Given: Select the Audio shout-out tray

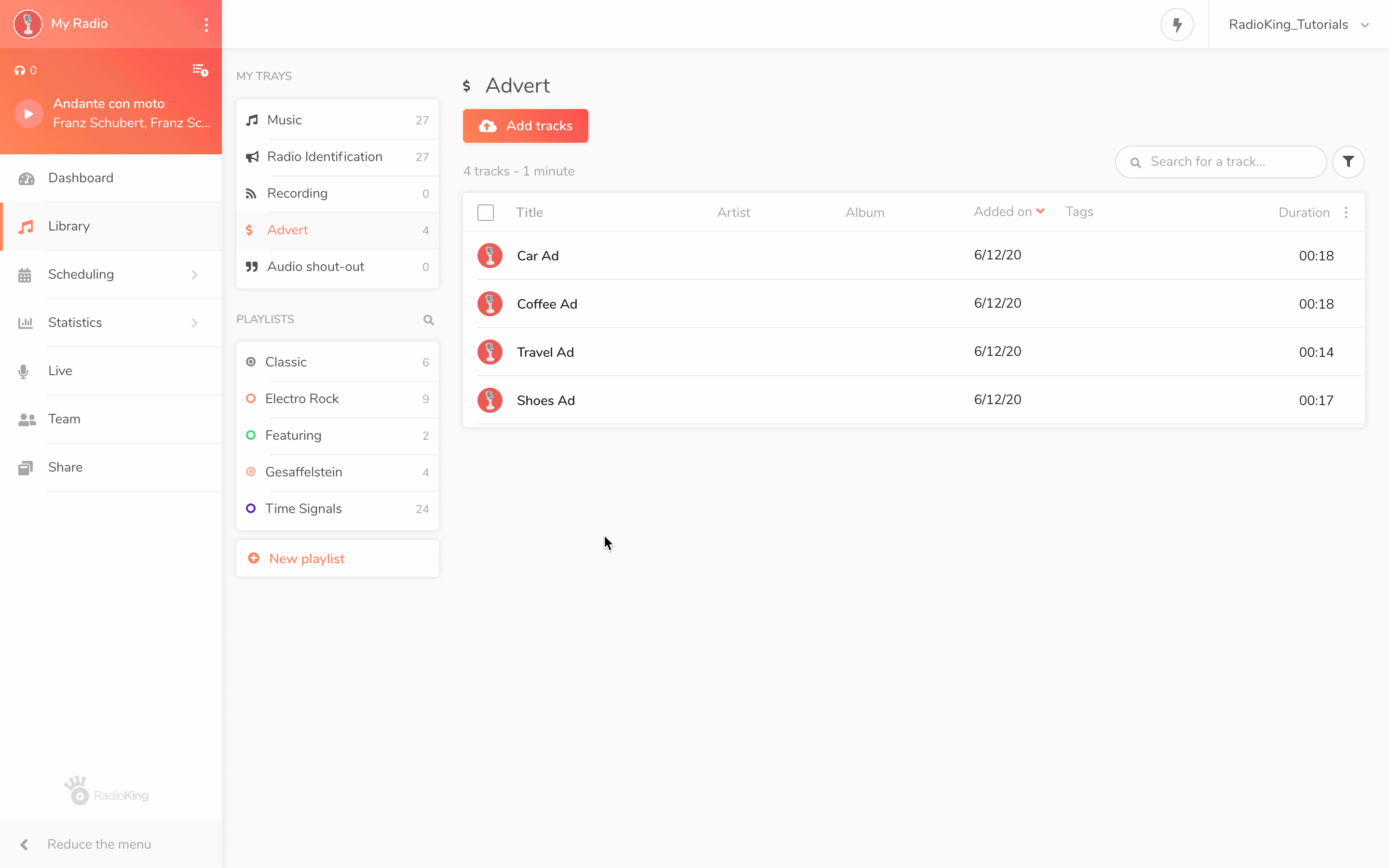Looking at the screenshot, I should (x=338, y=267).
